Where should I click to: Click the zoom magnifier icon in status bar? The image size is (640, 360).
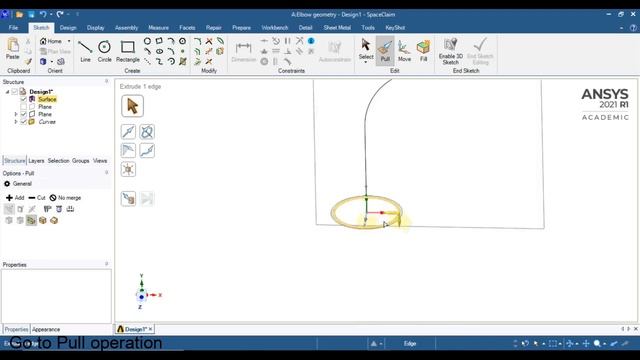tap(597, 344)
